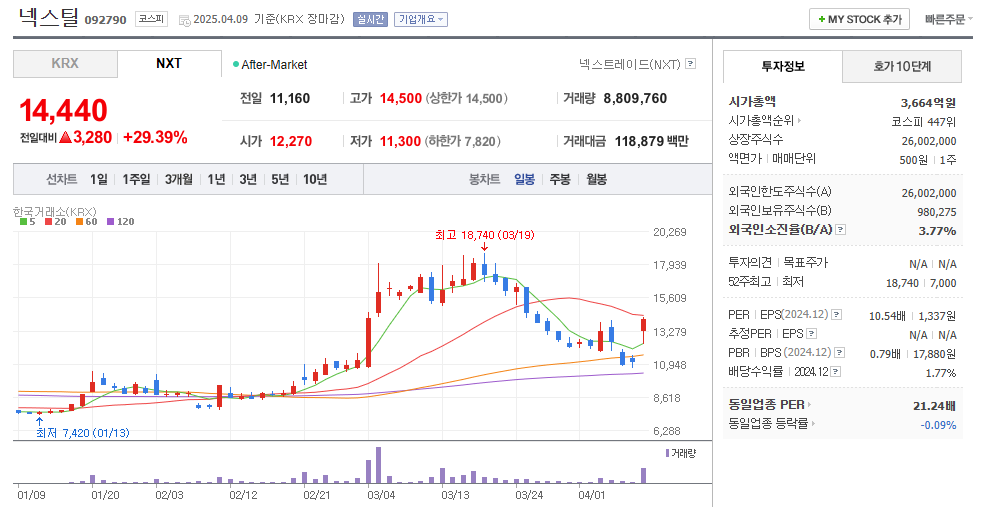Click the orange 60-day moving average legend swatch
This screenshot has width=981, height=507.
click(x=79, y=222)
